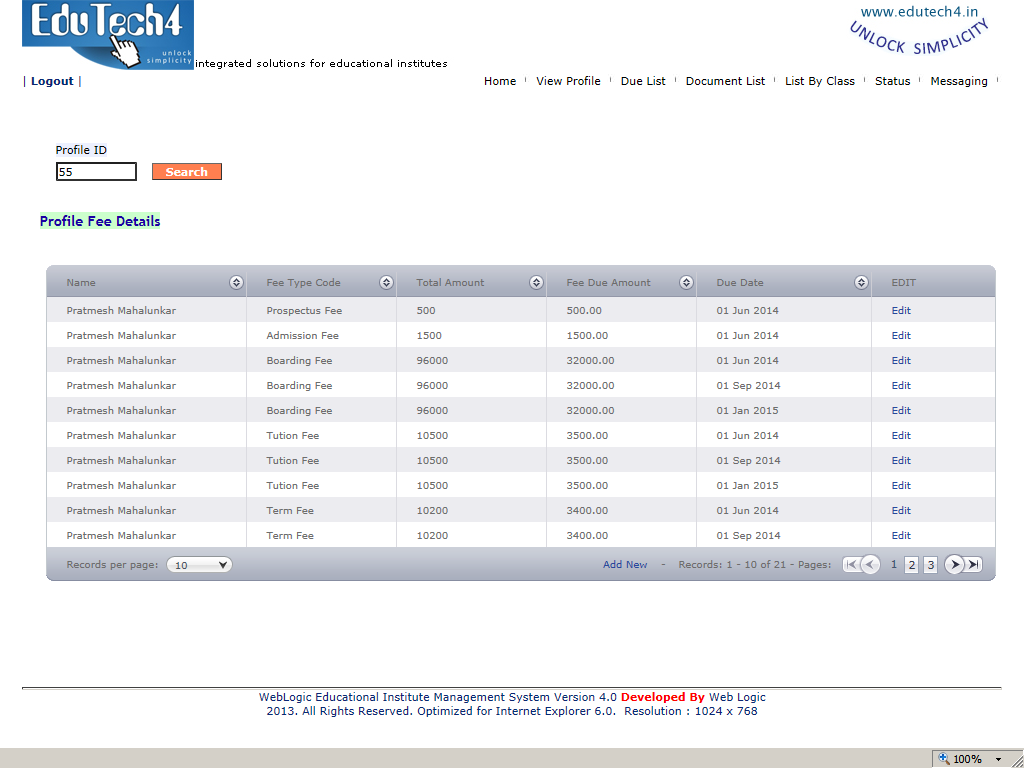Viewport: 1024px width, 768px height.
Task: Click the EduTech4 logo image
Action: coord(108,34)
